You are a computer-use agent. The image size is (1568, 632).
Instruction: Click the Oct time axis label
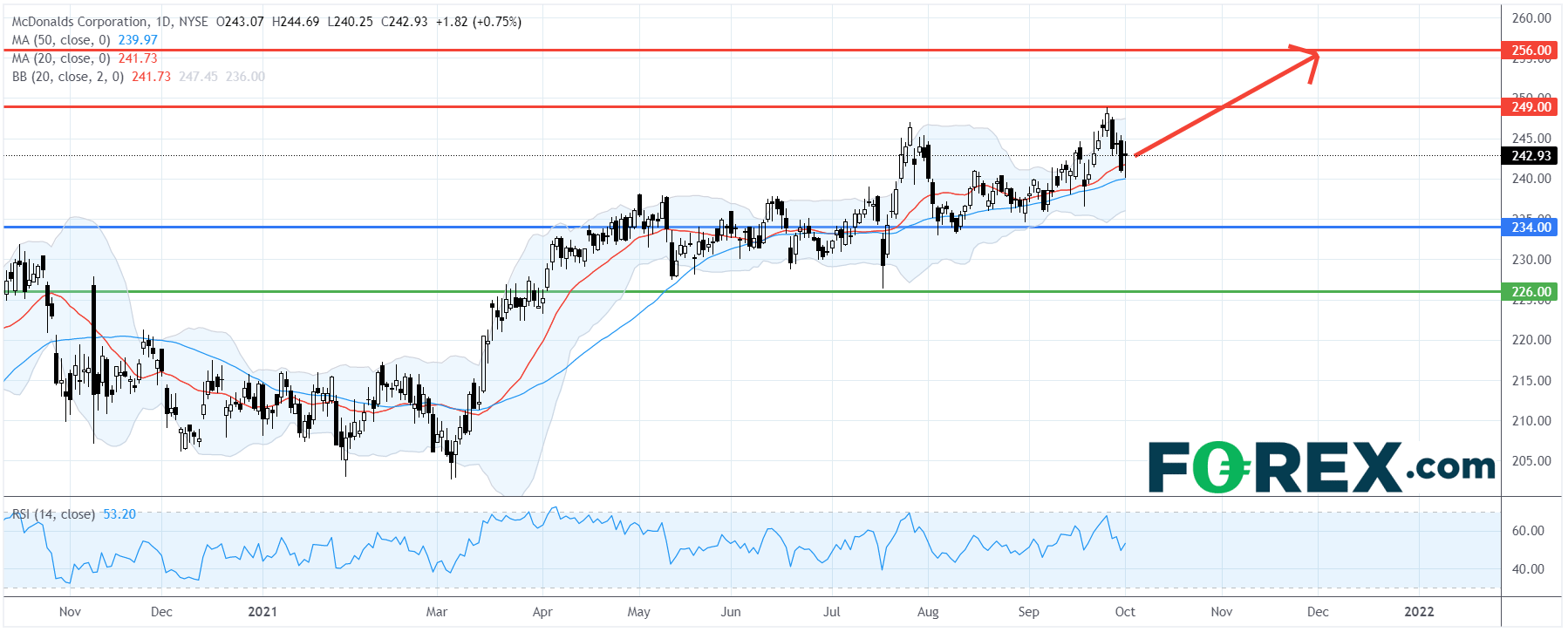point(1125,612)
